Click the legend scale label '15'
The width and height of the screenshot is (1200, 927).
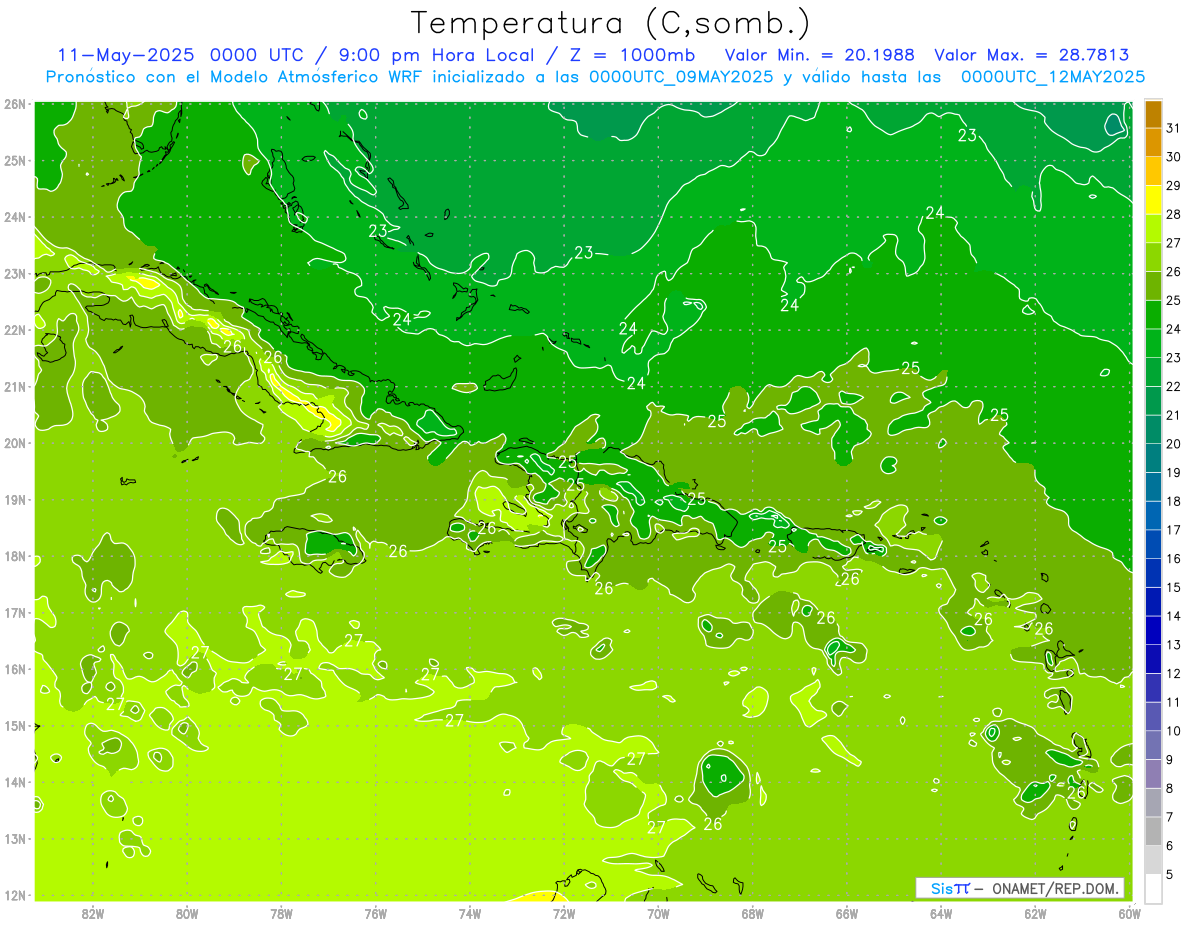[x=1174, y=588]
